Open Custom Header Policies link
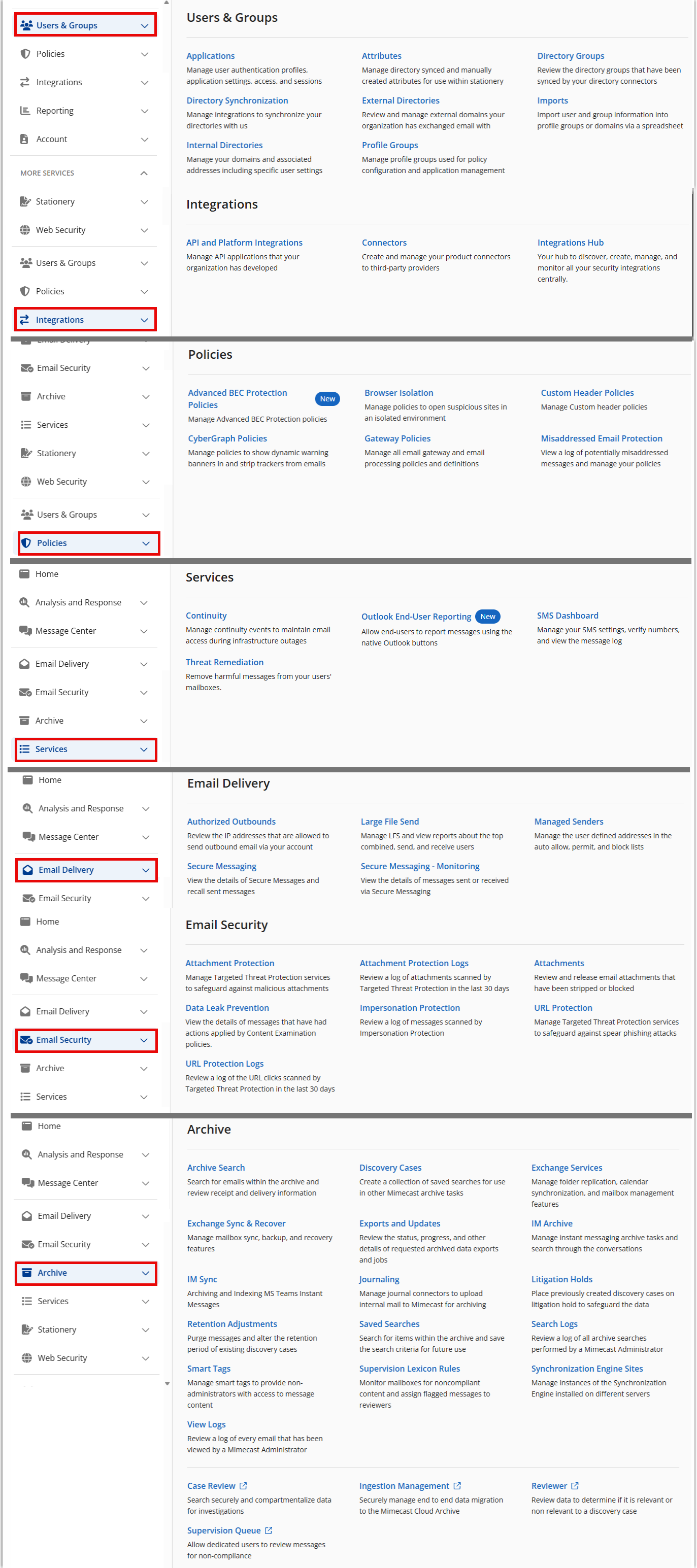 click(x=587, y=393)
